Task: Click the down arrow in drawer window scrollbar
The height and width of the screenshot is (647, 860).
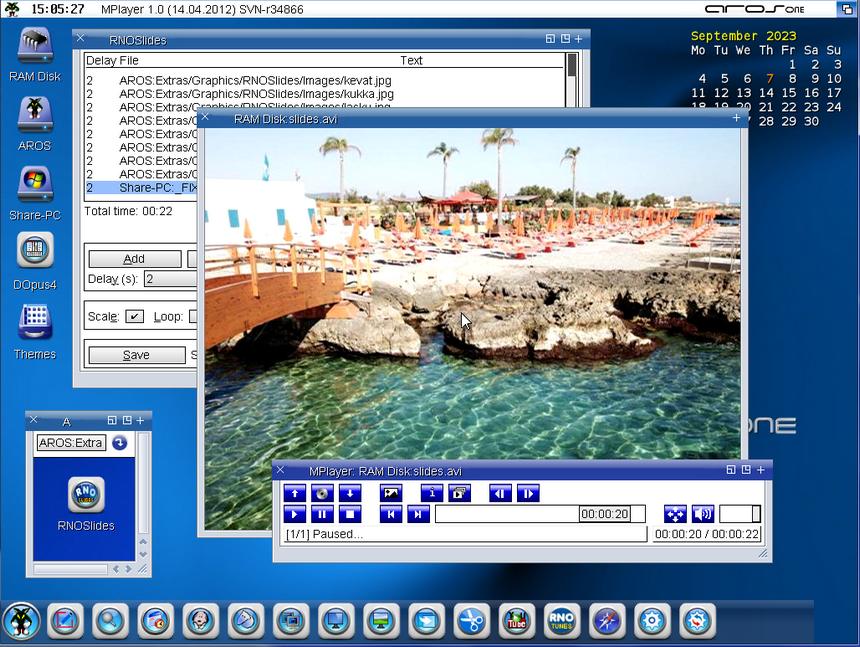Action: 143,553
